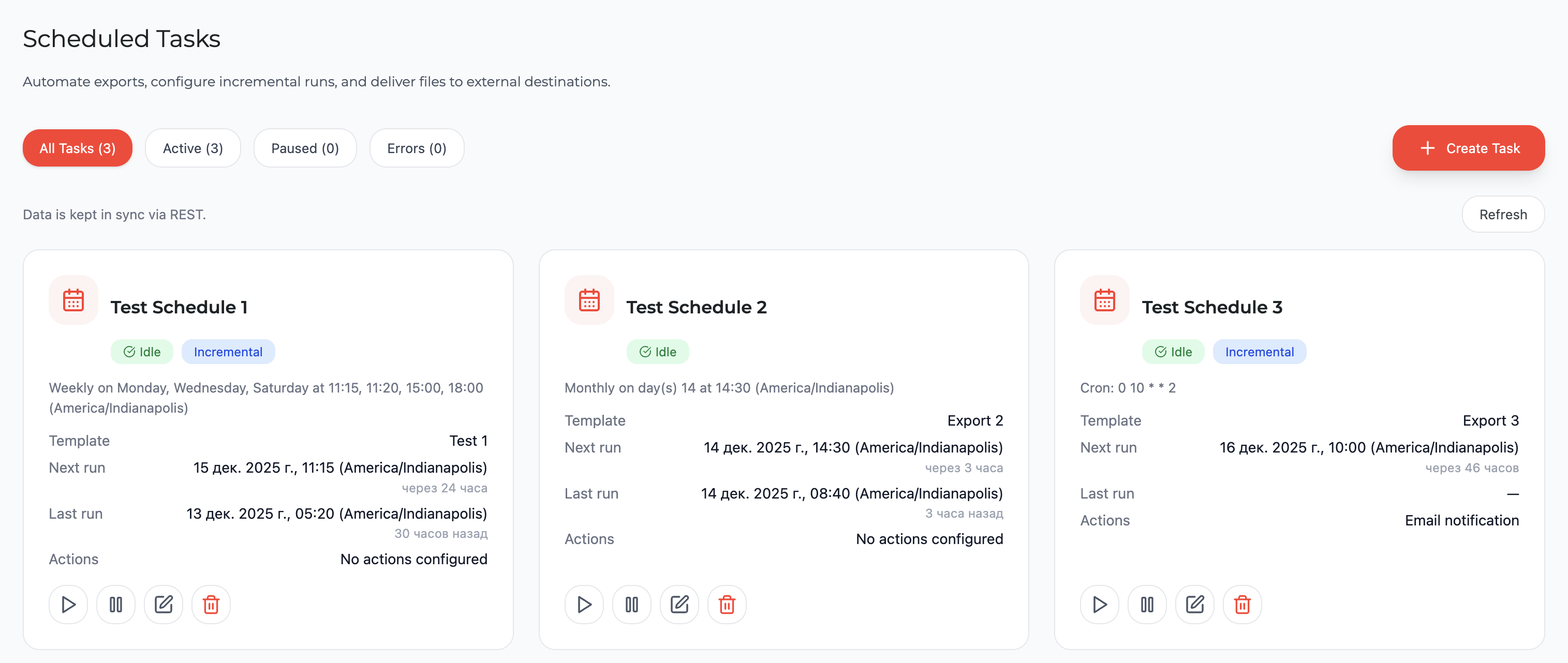Run Test Schedule 3 immediately

coord(1099,604)
